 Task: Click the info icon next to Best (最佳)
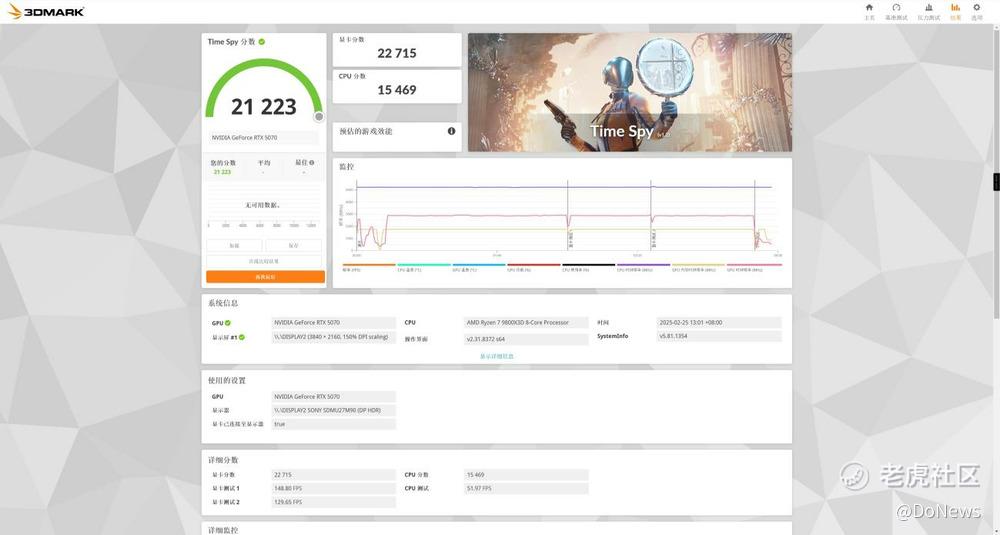(312, 163)
